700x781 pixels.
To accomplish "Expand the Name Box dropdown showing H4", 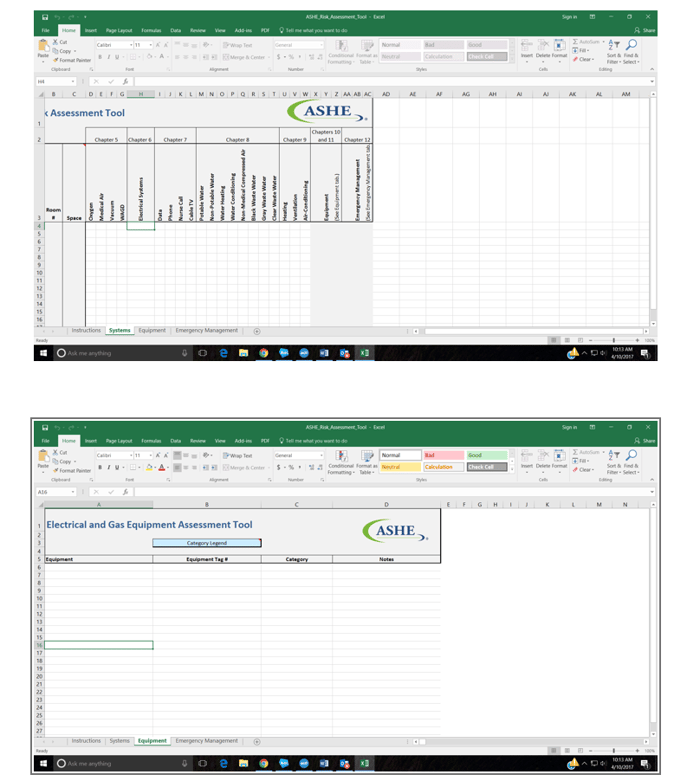I will pos(73,81).
